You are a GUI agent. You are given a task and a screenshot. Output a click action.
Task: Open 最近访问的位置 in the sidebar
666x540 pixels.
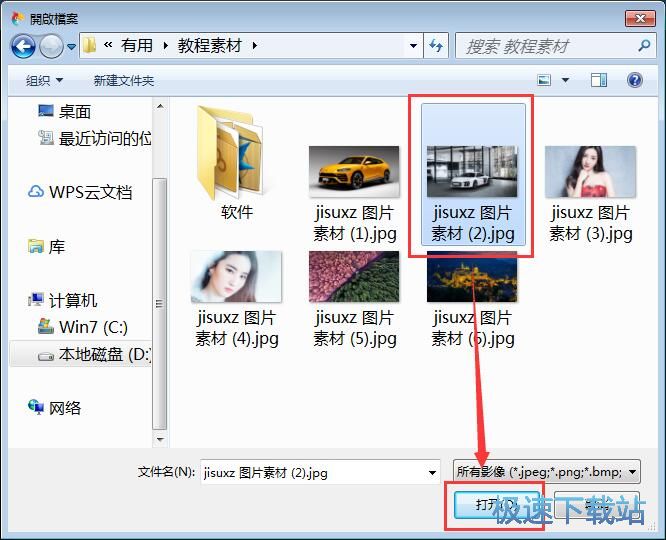[x=105, y=139]
